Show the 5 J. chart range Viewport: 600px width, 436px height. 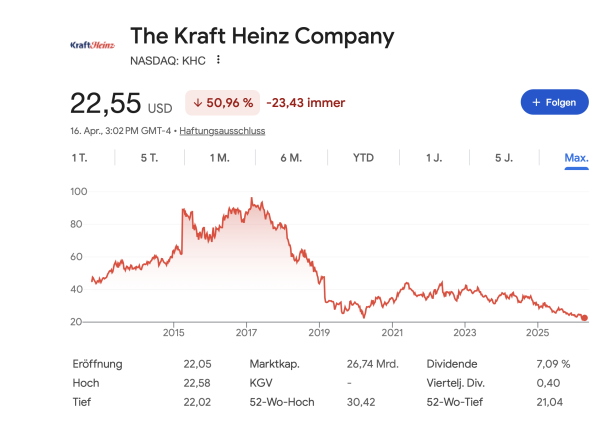[505, 158]
